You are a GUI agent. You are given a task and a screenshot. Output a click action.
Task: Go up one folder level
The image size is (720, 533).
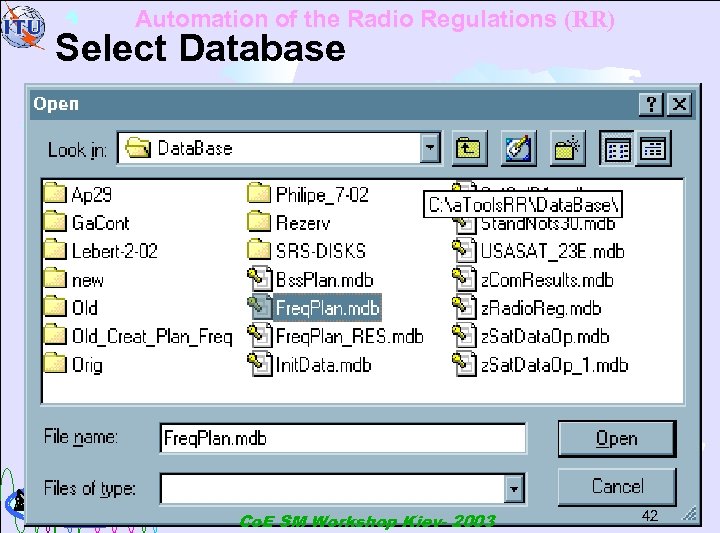[469, 149]
